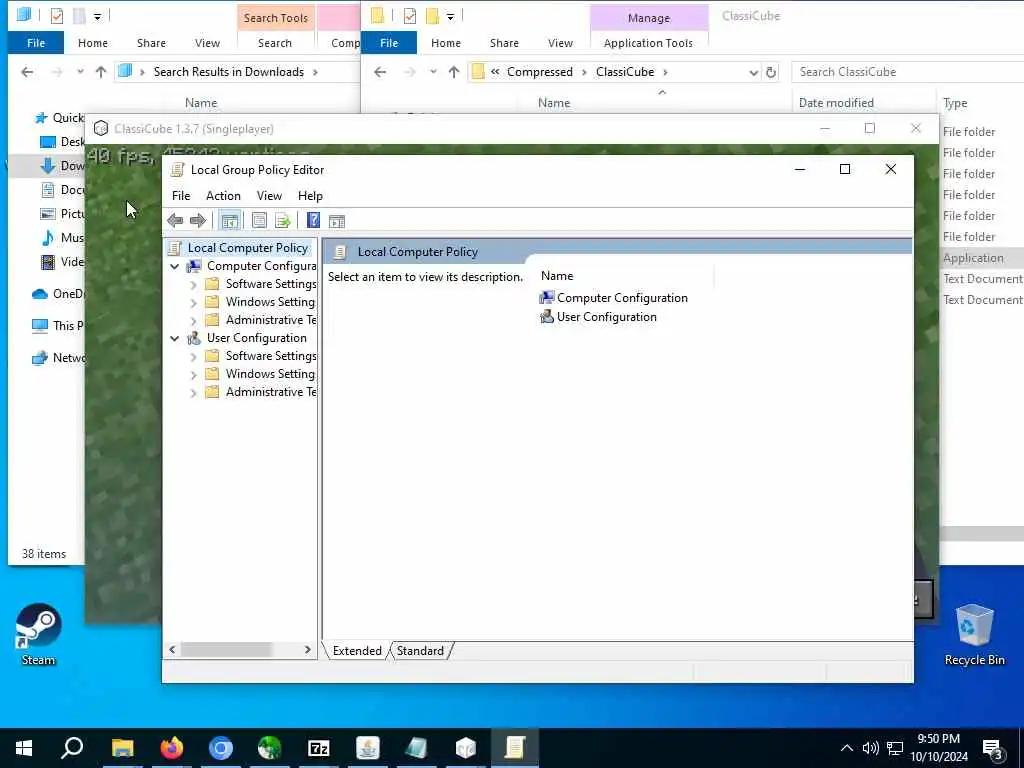Open the notification center icon
Screen dimensions: 1024x768
[993, 749]
